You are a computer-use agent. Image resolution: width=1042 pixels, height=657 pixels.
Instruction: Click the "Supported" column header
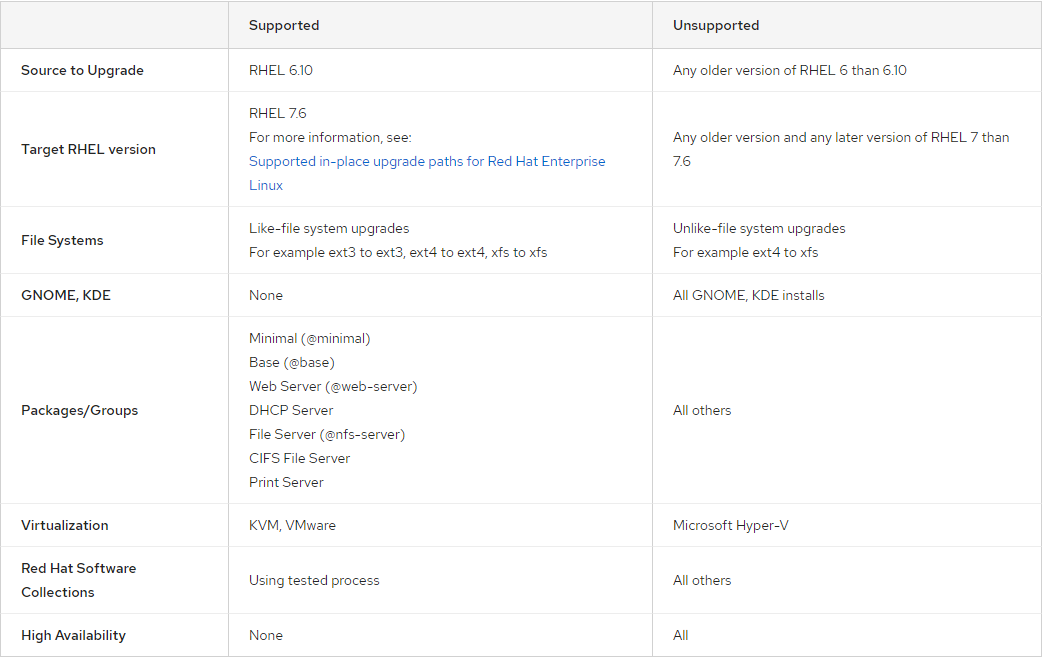point(284,25)
